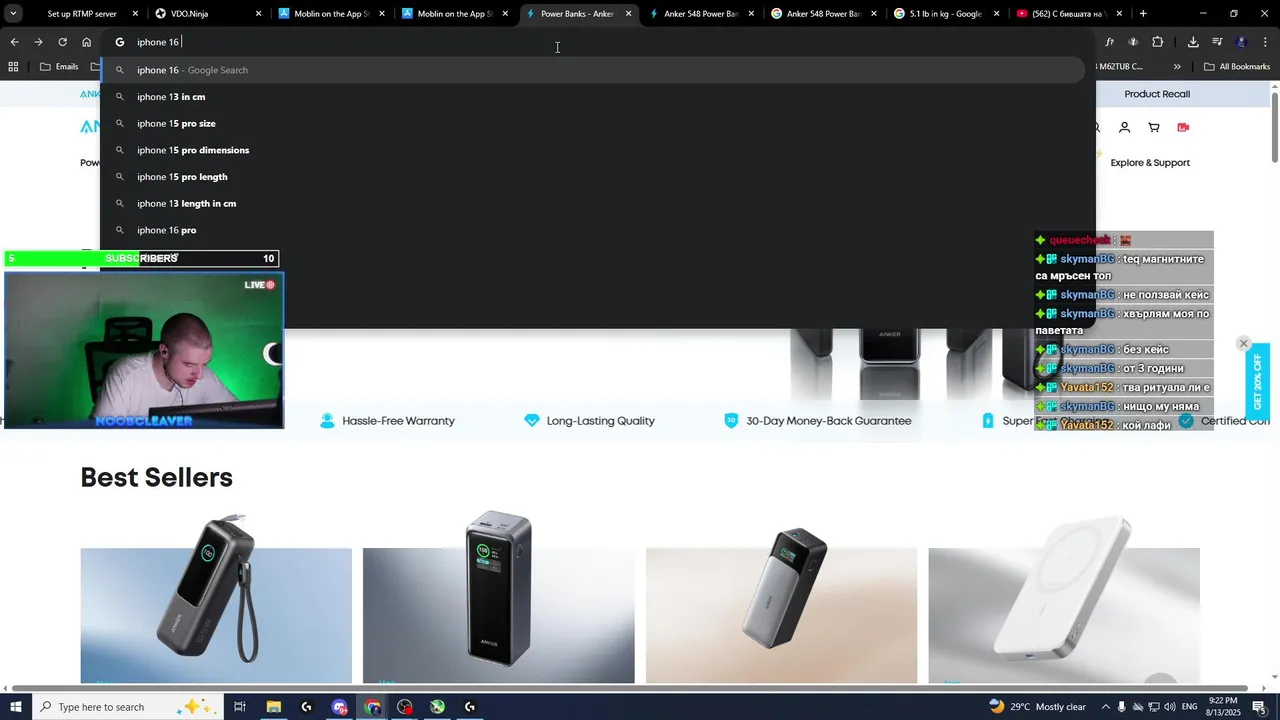Viewport: 1280px width, 720px height.
Task: Open the Anker shopping cart
Action: pyautogui.click(x=1154, y=128)
